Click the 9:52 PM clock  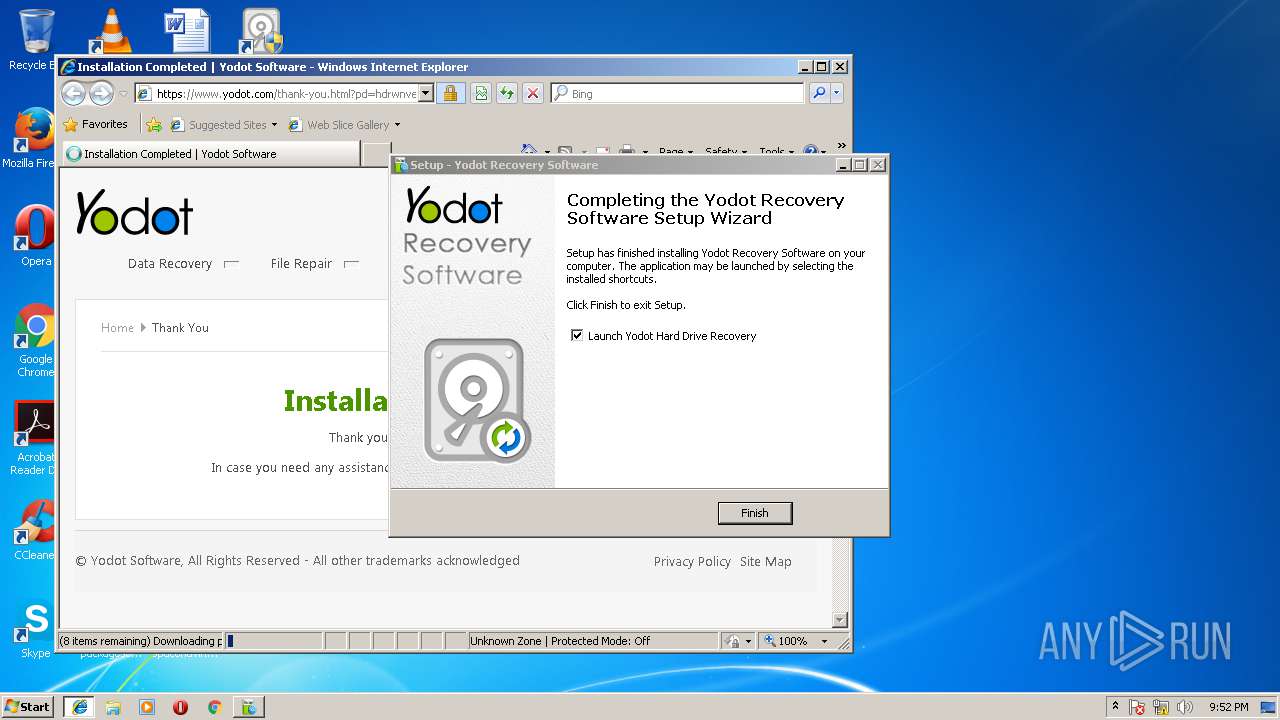coord(1229,707)
